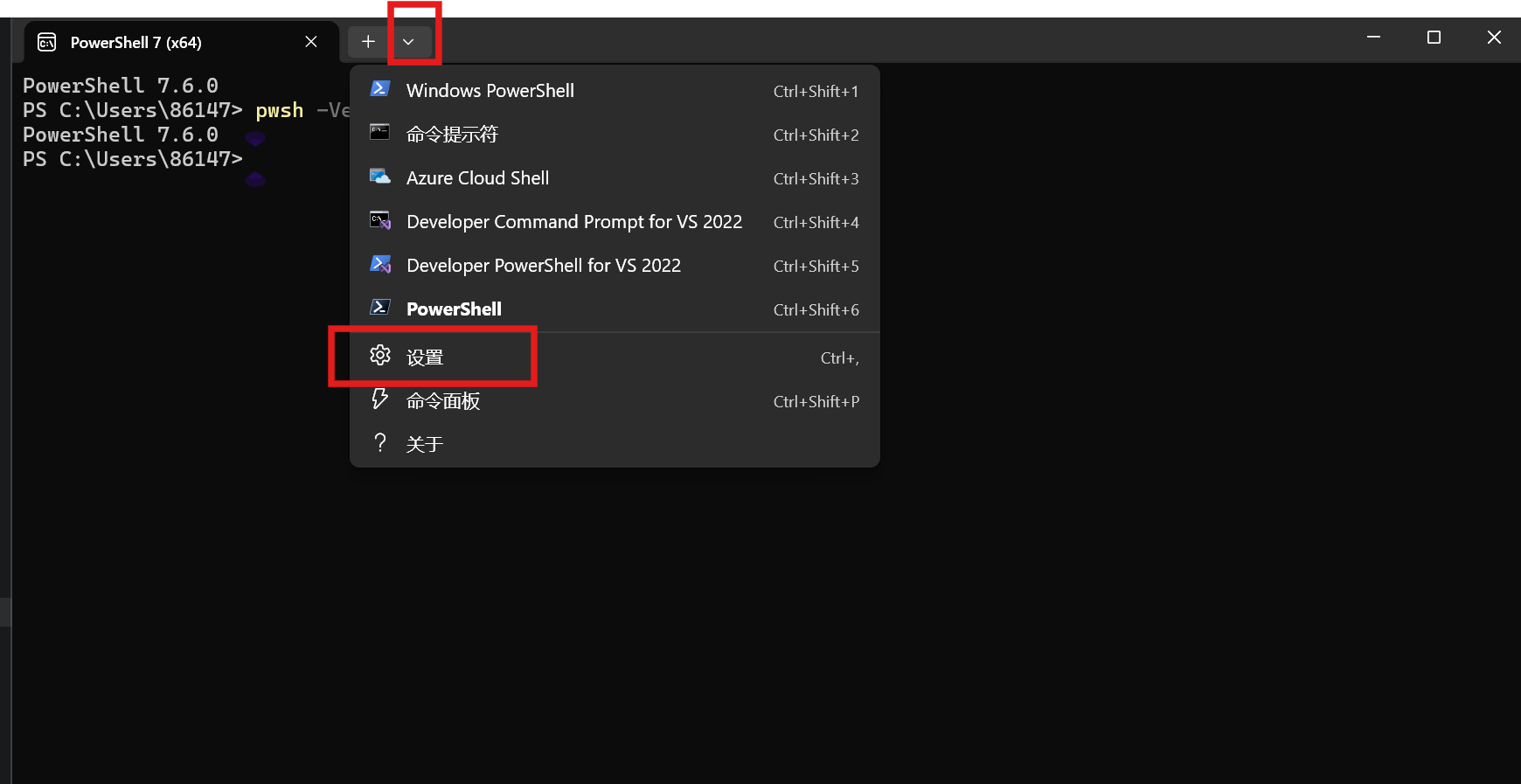The image size is (1521, 784).
Task: Click the Ctrl+Shift+1 shortcut text
Action: coord(816,92)
